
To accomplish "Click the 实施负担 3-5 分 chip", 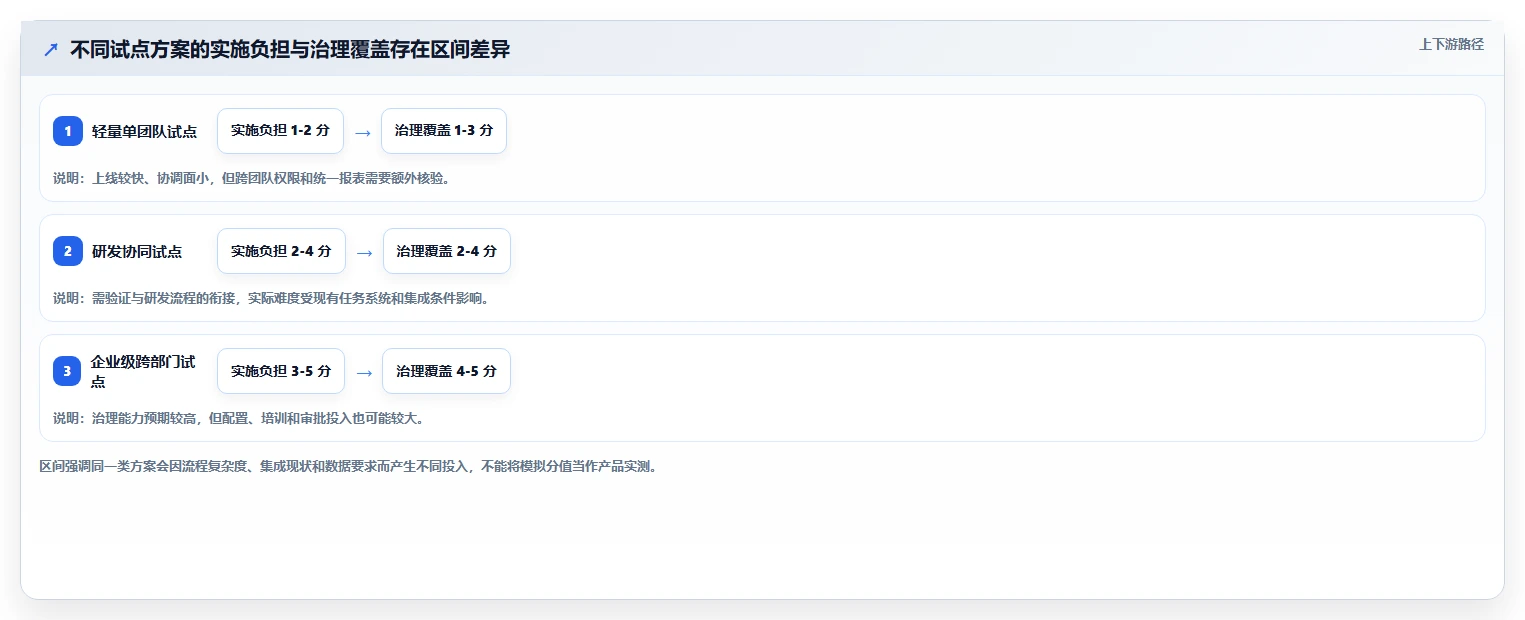I will [281, 371].
